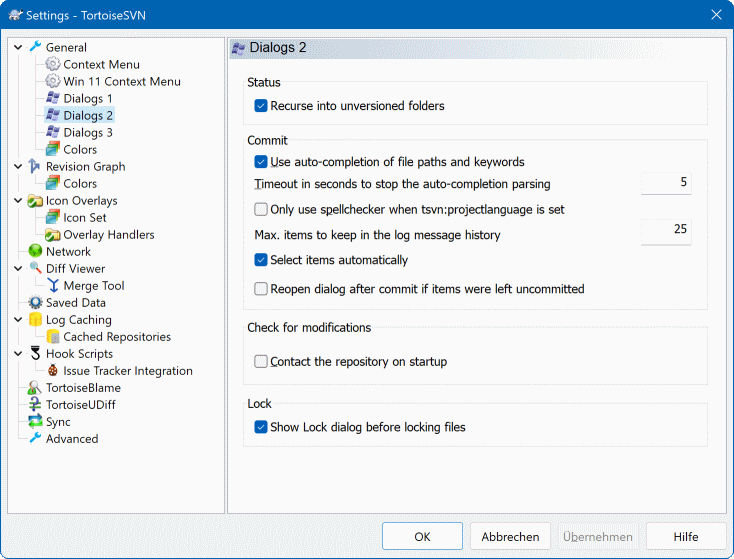Enable spellchecker only when tsvn:projectlanguage set

(x=261, y=209)
